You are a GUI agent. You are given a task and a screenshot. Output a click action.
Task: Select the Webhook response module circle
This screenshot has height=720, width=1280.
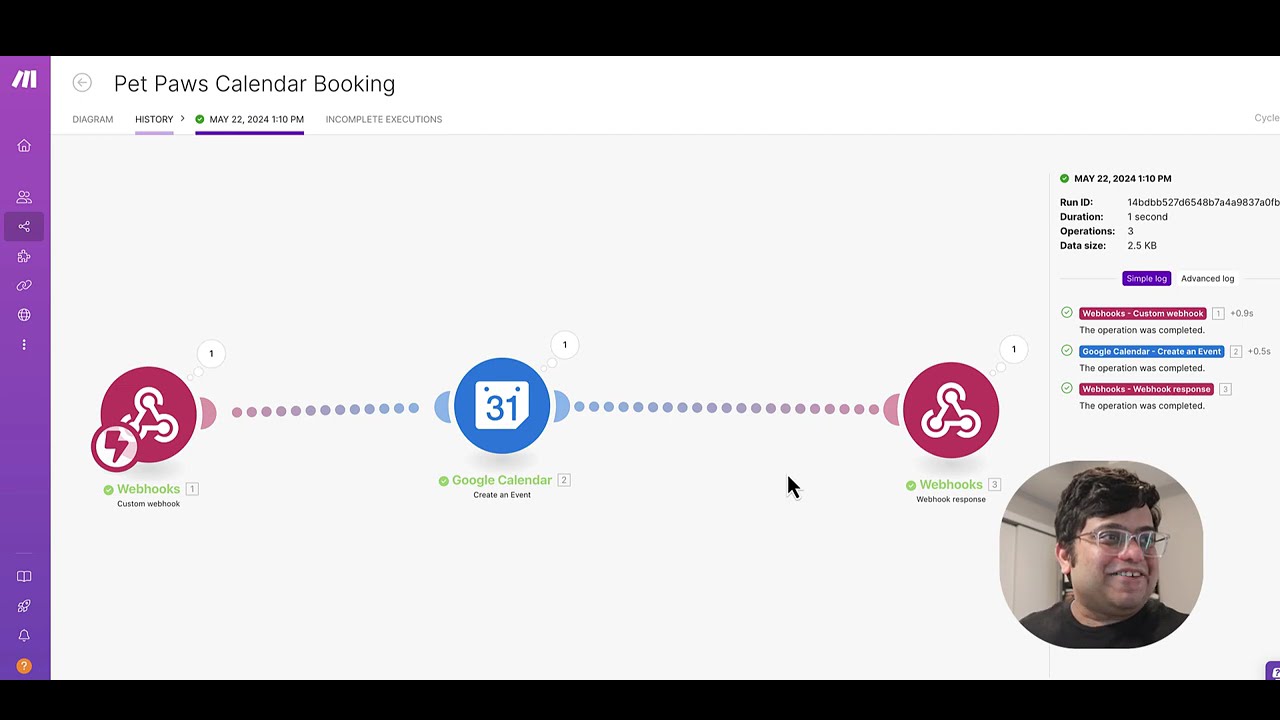[951, 410]
